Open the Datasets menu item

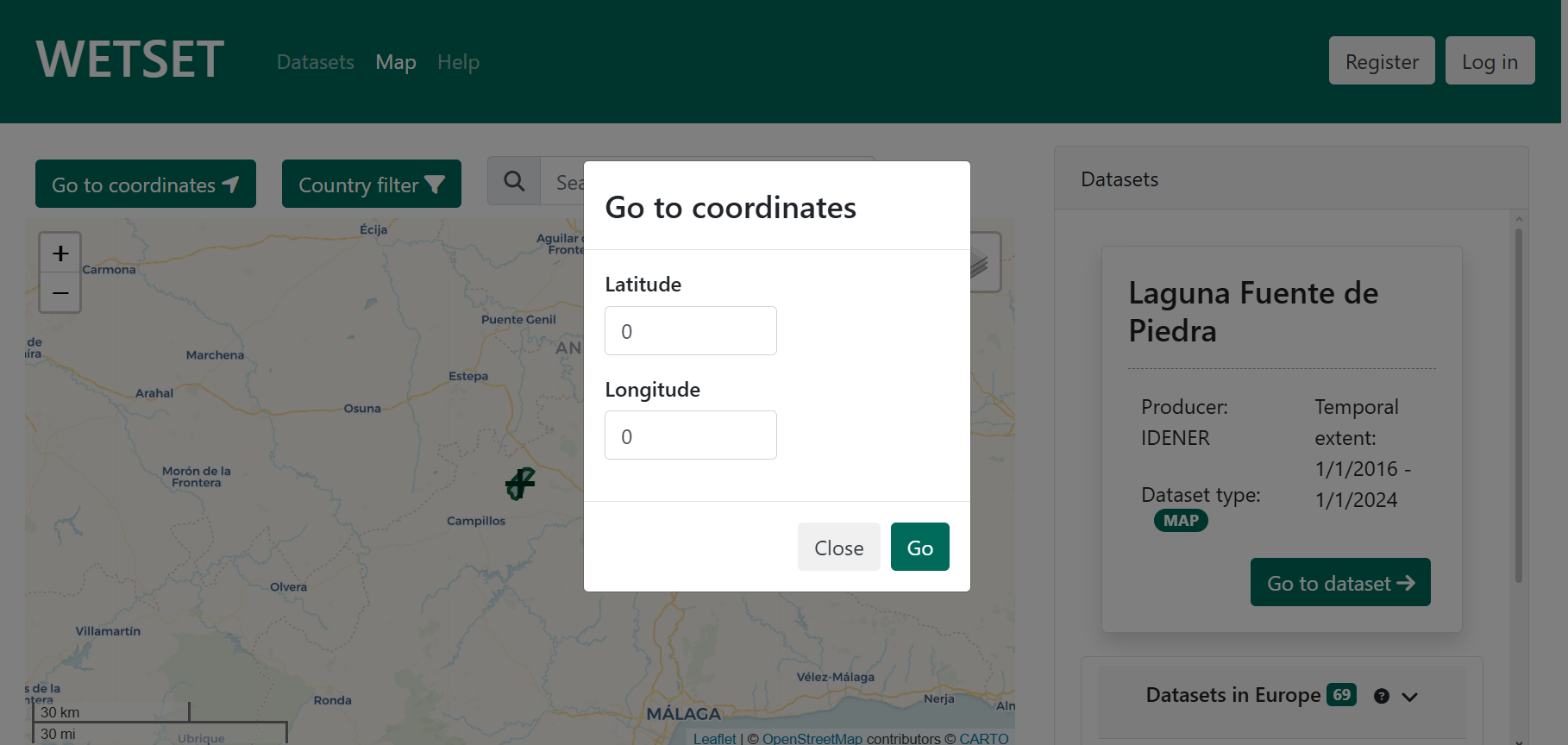coord(316,62)
